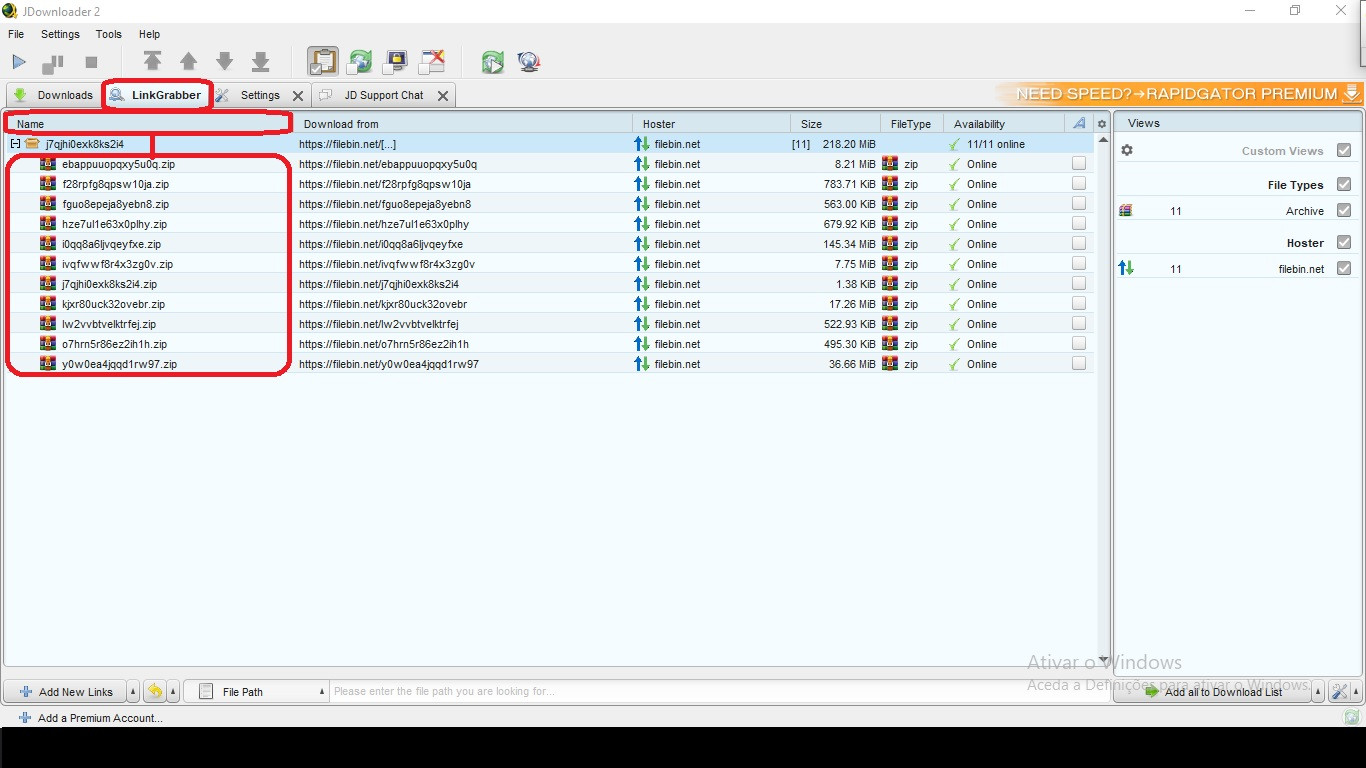Viewport: 1366px width, 768px height.
Task: Click the undo-style yellow arrow button
Action: tap(155, 691)
